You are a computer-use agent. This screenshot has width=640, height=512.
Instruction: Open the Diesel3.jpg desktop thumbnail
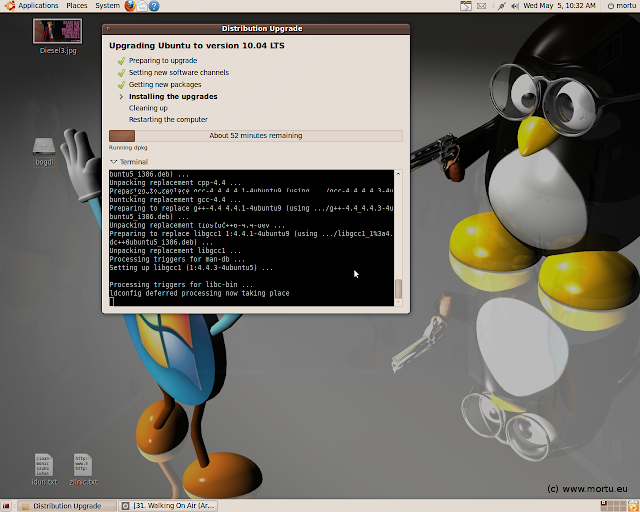(58, 31)
